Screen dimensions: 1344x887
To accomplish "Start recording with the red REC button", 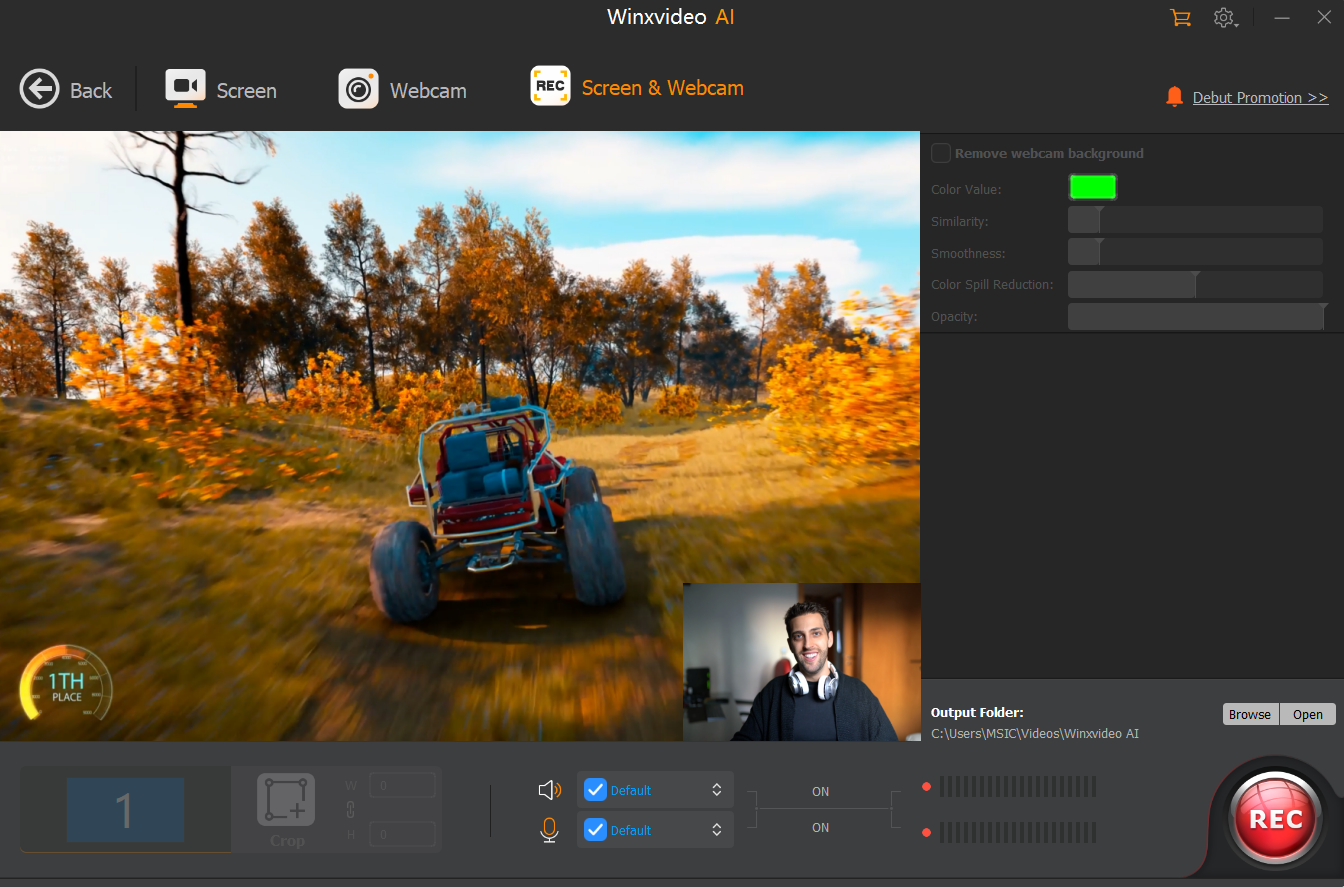I will click(1276, 819).
